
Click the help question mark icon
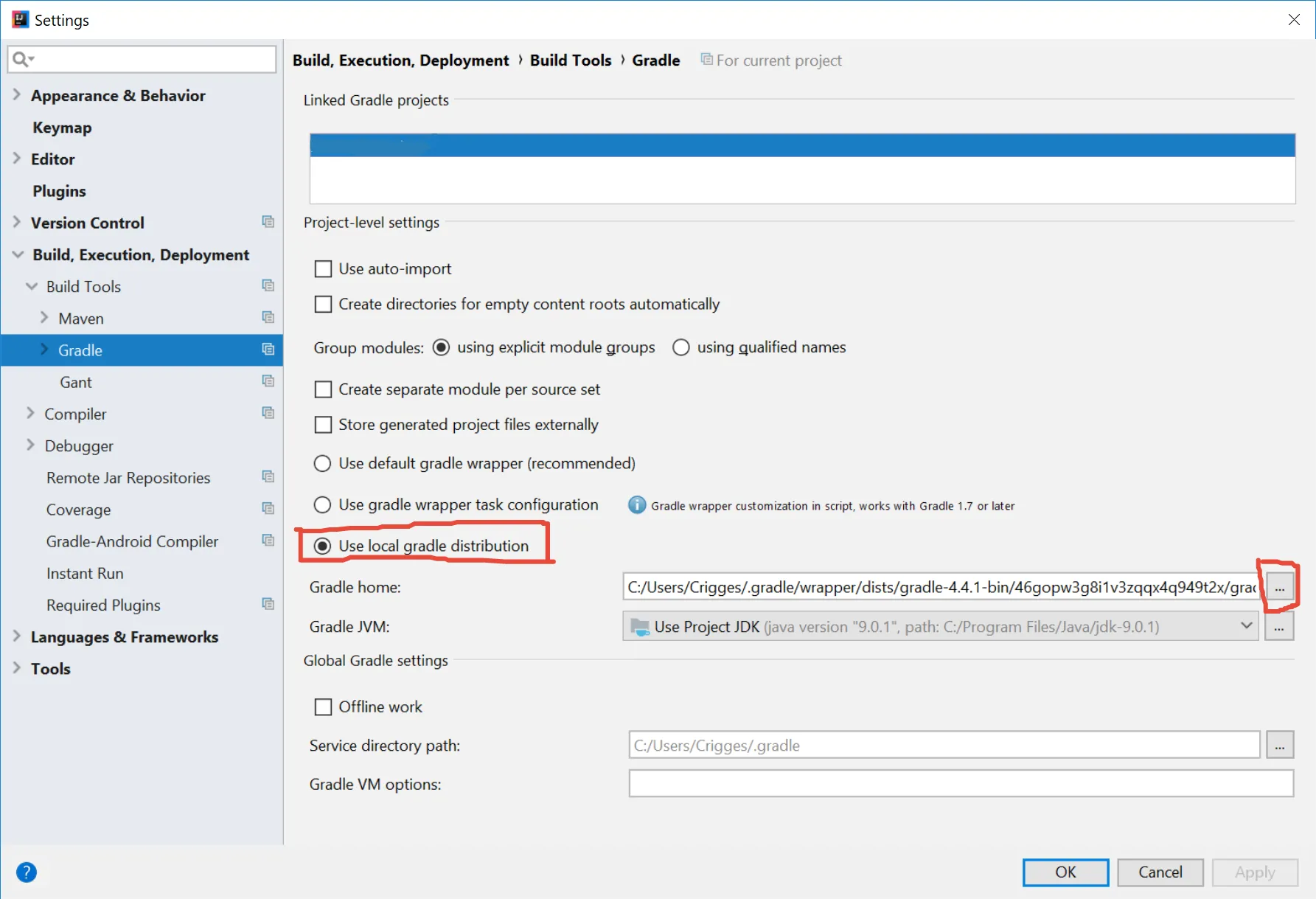pos(27,872)
